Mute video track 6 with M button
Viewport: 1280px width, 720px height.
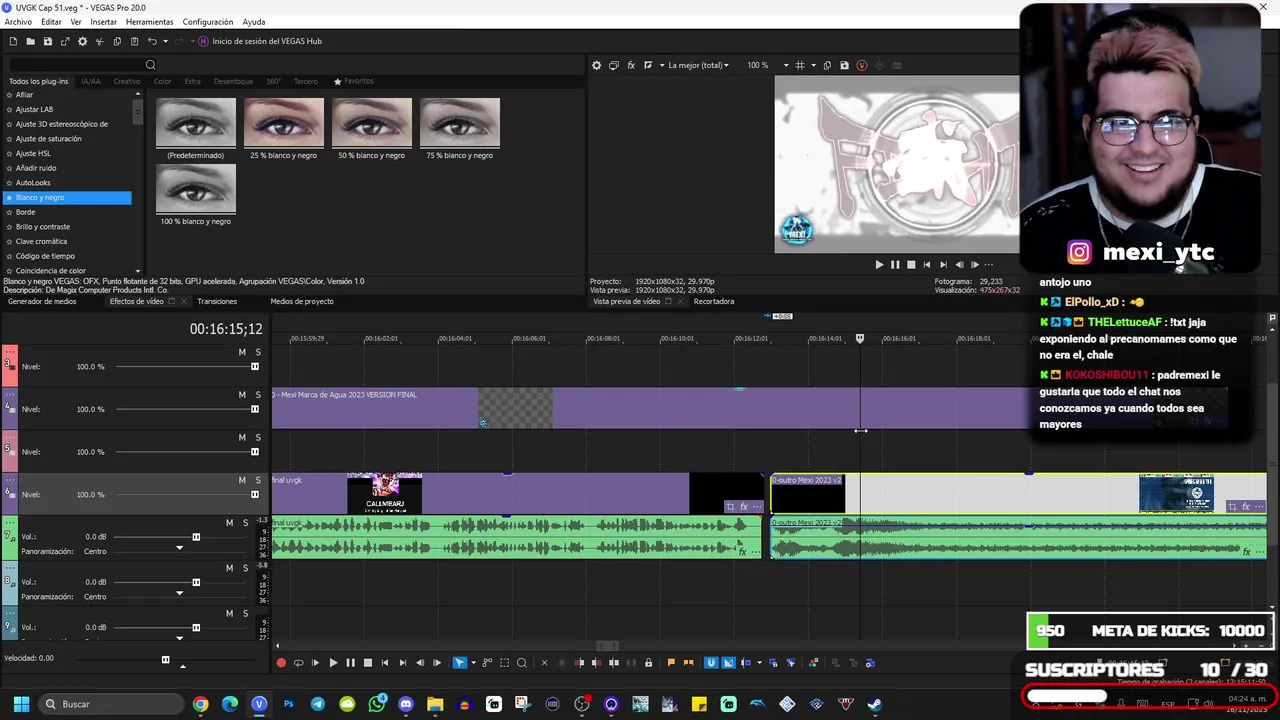tap(242, 480)
